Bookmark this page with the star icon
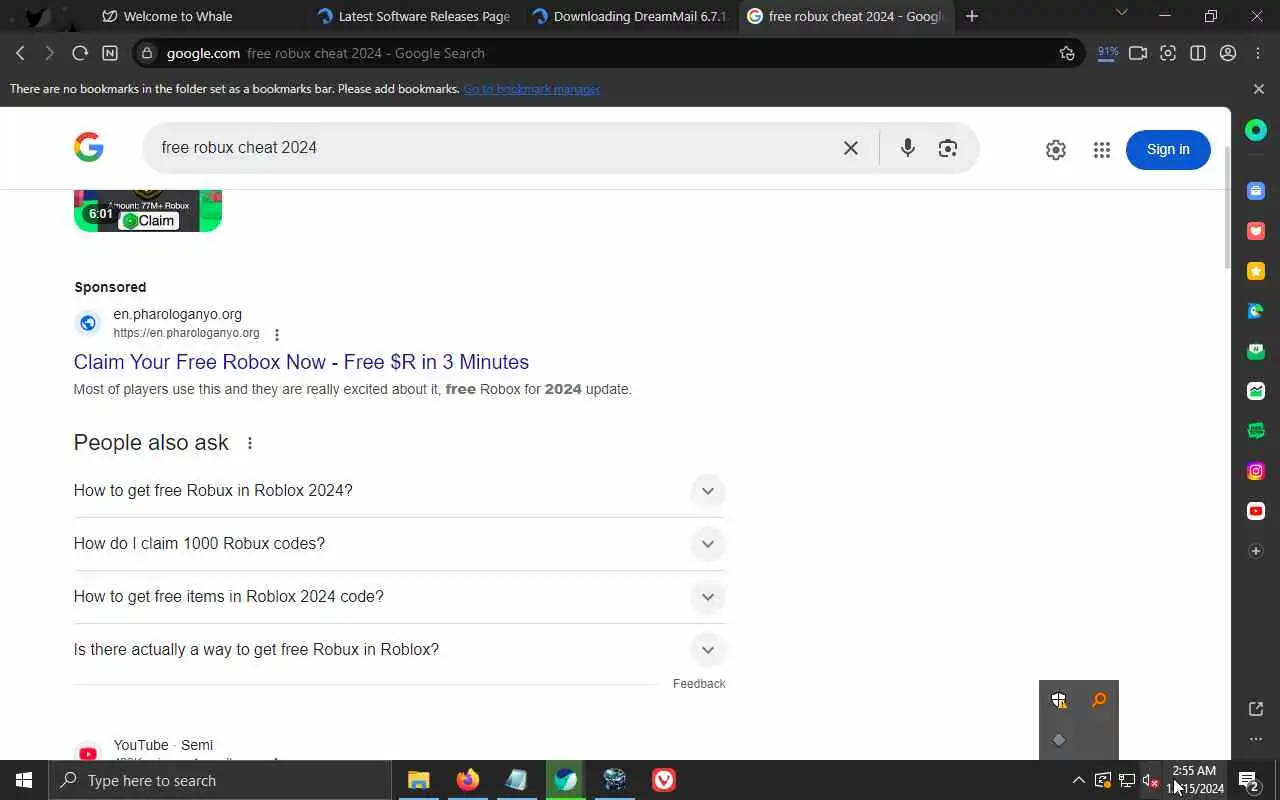 (x=1067, y=53)
